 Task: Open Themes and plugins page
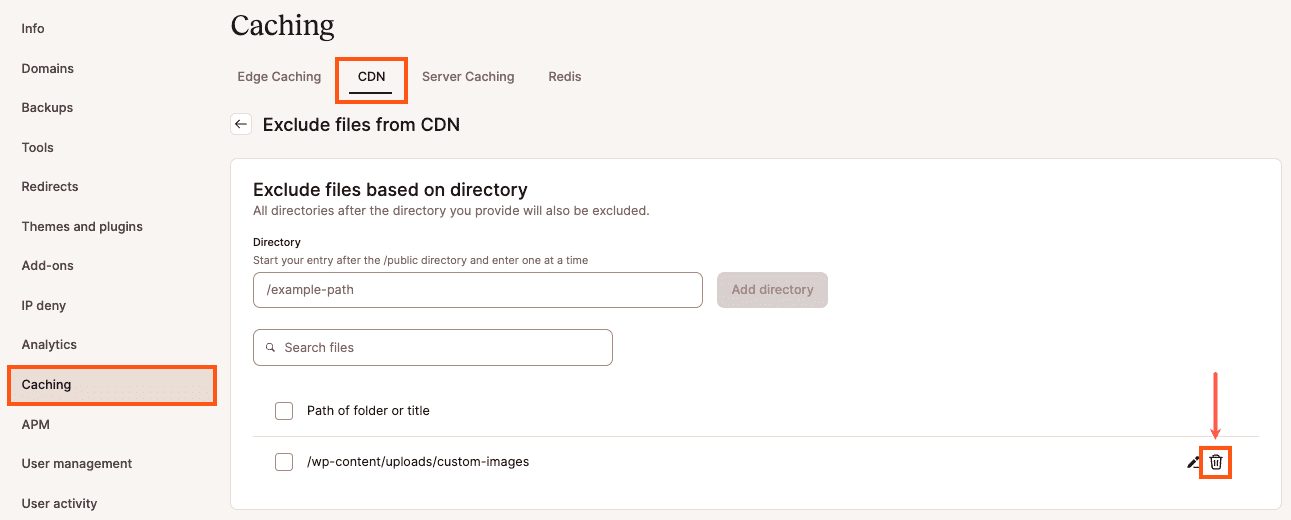(82, 226)
